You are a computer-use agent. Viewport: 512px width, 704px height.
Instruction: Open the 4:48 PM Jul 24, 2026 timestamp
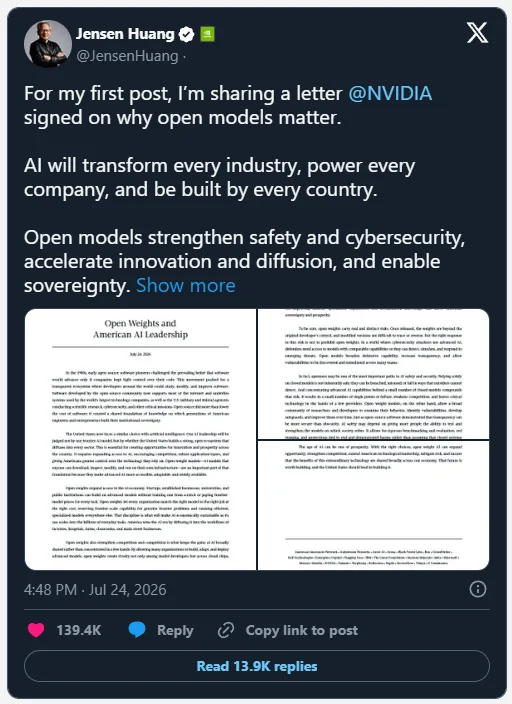95,590
